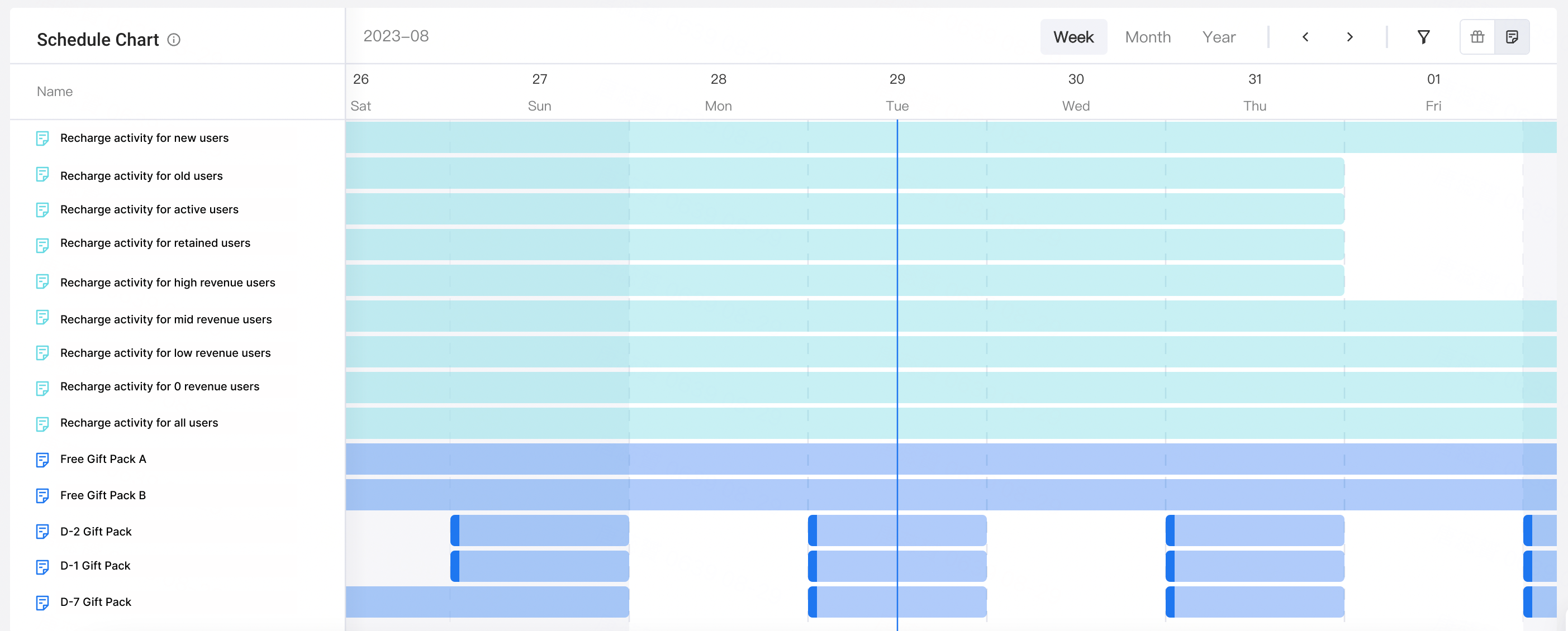Screen dimensions: 1568x631
Task: Click the icon next to Free Gift Pack A
Action: [42, 460]
